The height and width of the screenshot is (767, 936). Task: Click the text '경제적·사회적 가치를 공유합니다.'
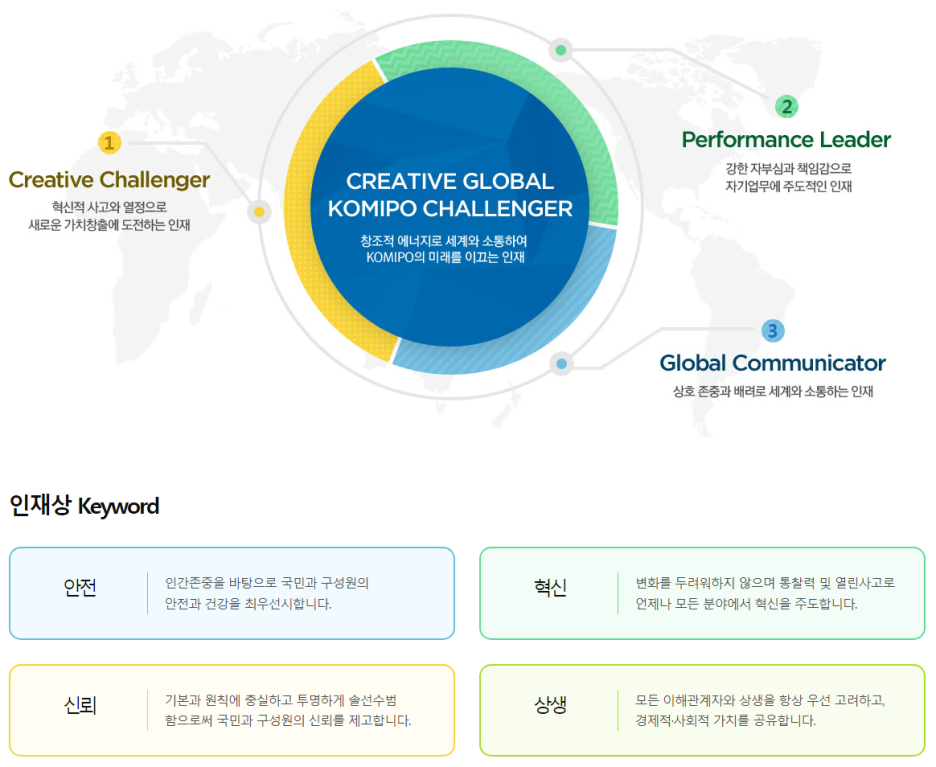[x=725, y=720]
